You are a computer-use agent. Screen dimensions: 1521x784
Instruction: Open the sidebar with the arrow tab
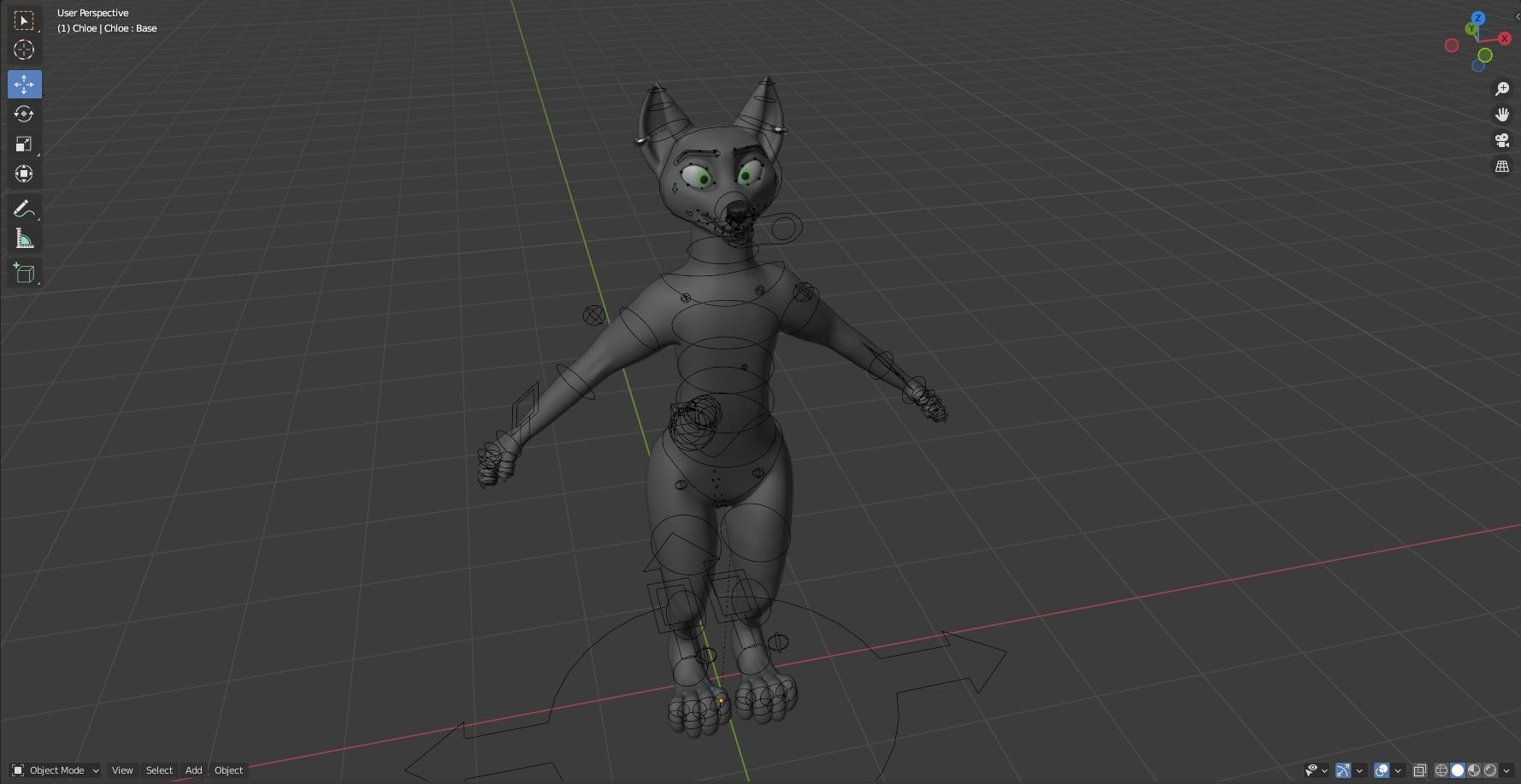click(1517, 16)
